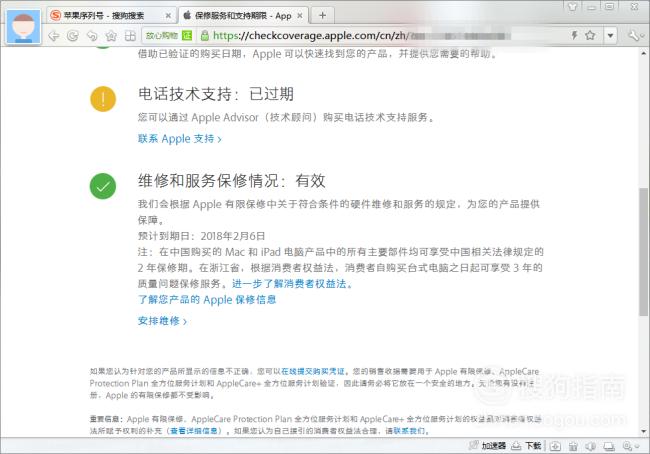
Task: Open 进一步了解消费者权益法 link
Action: 292,284
